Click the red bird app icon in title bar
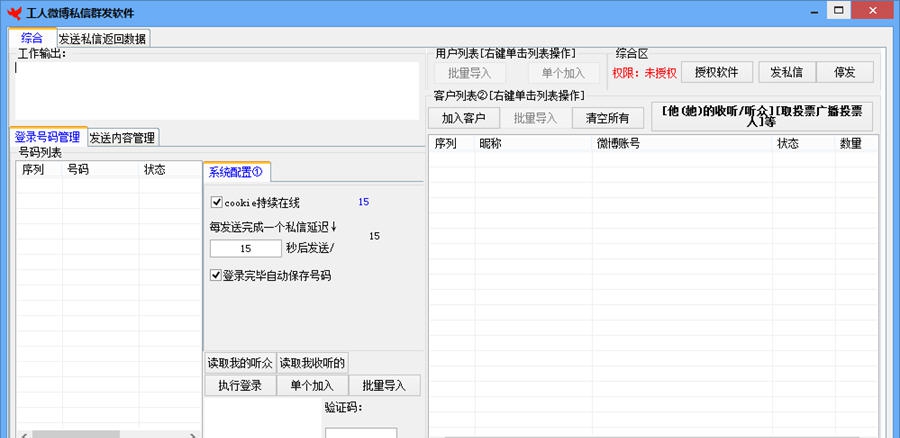This screenshot has width=900, height=438. point(14,12)
